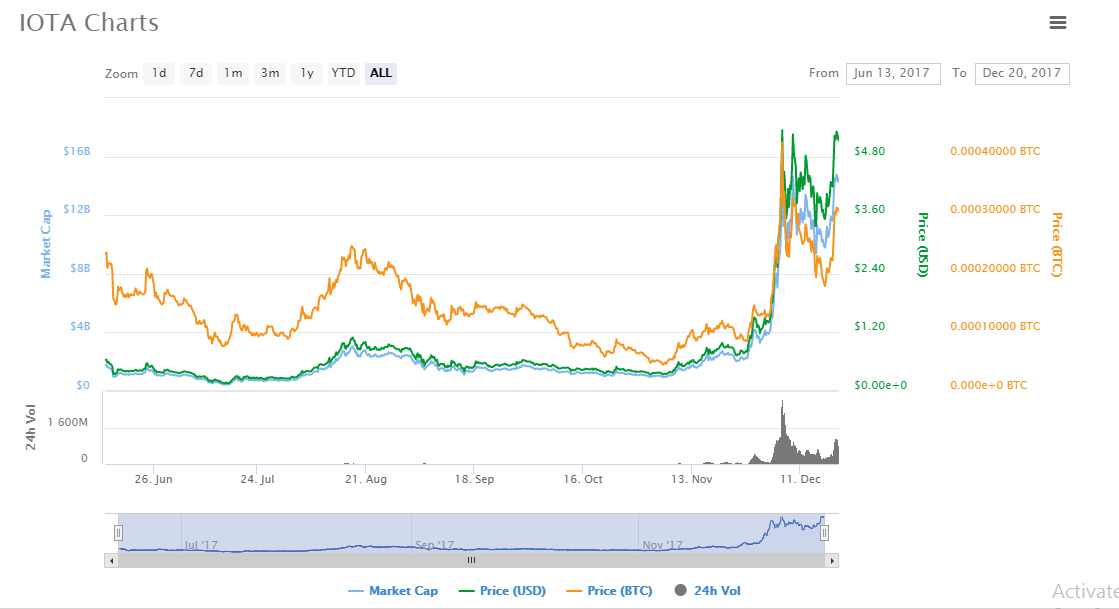
Task: Toggle Price (USD) series in legend
Action: coord(502,590)
